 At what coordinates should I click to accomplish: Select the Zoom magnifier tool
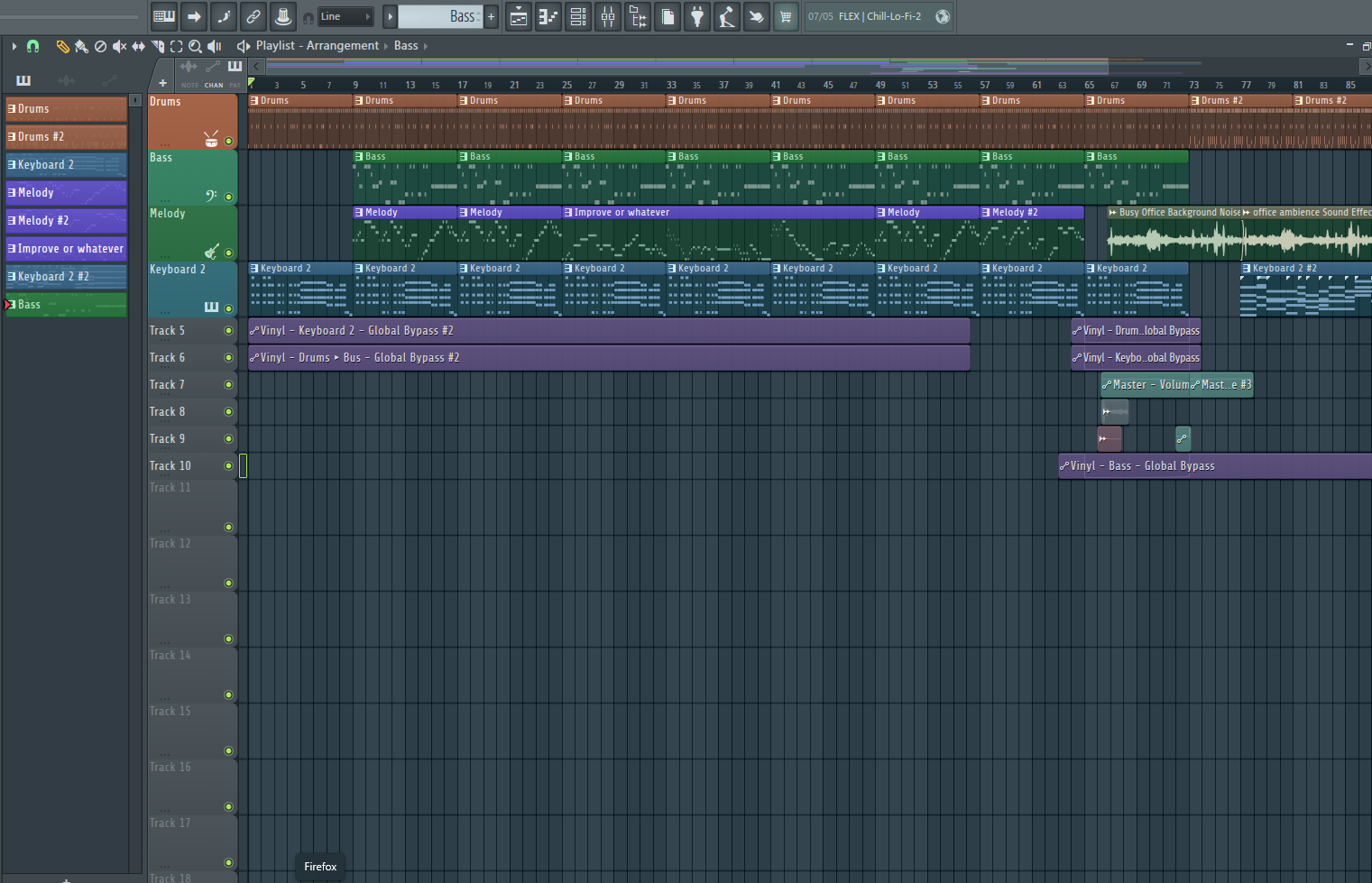195,46
